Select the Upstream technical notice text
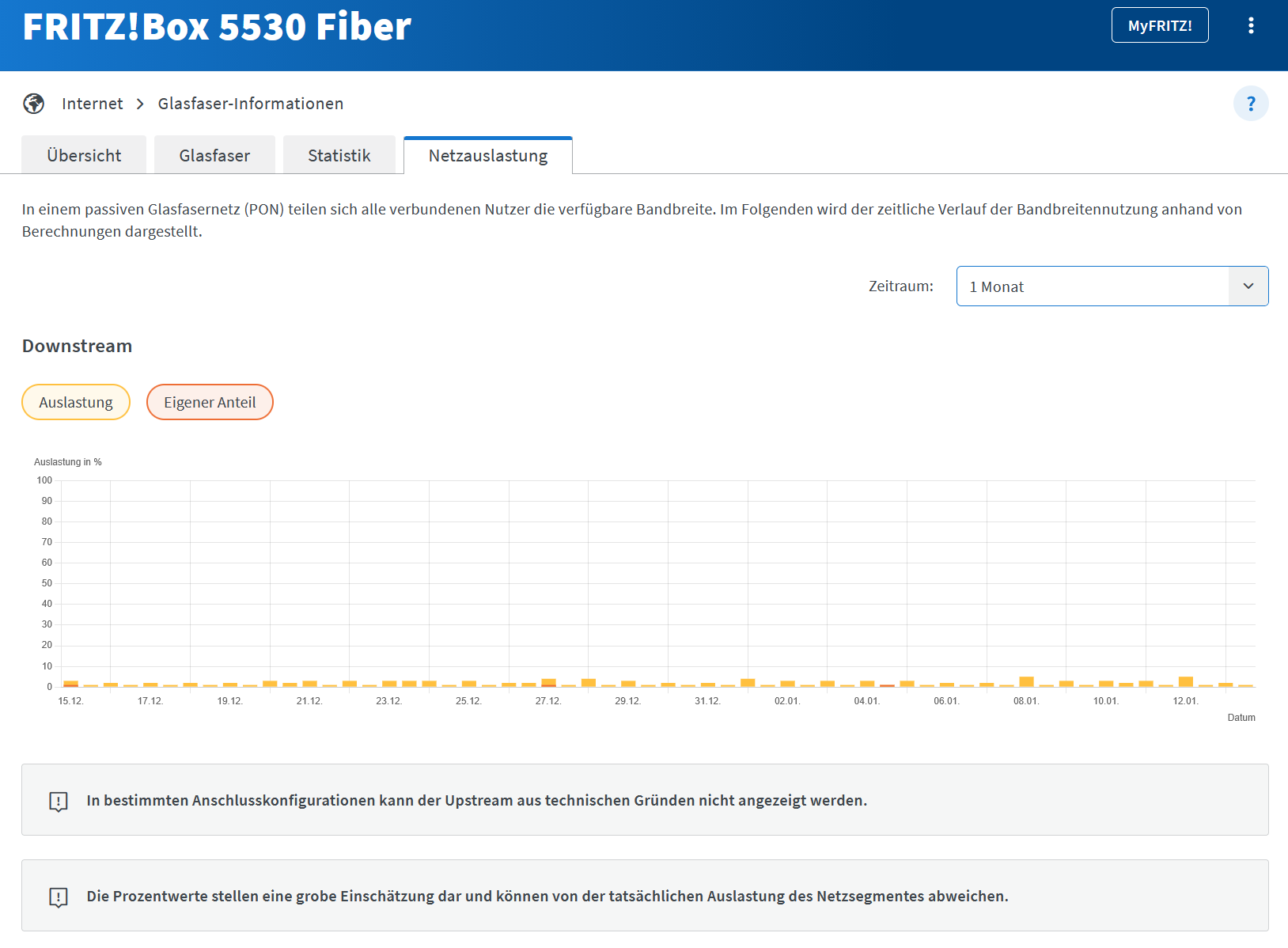This screenshot has height=948, width=1288. (x=477, y=801)
